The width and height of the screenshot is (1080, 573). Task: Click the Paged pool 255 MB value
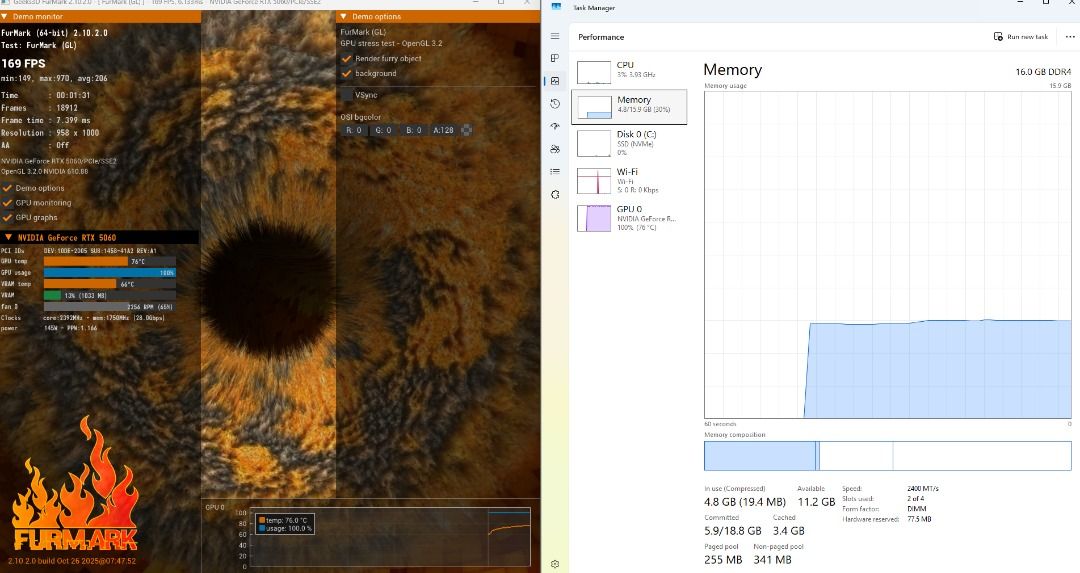pos(723,560)
